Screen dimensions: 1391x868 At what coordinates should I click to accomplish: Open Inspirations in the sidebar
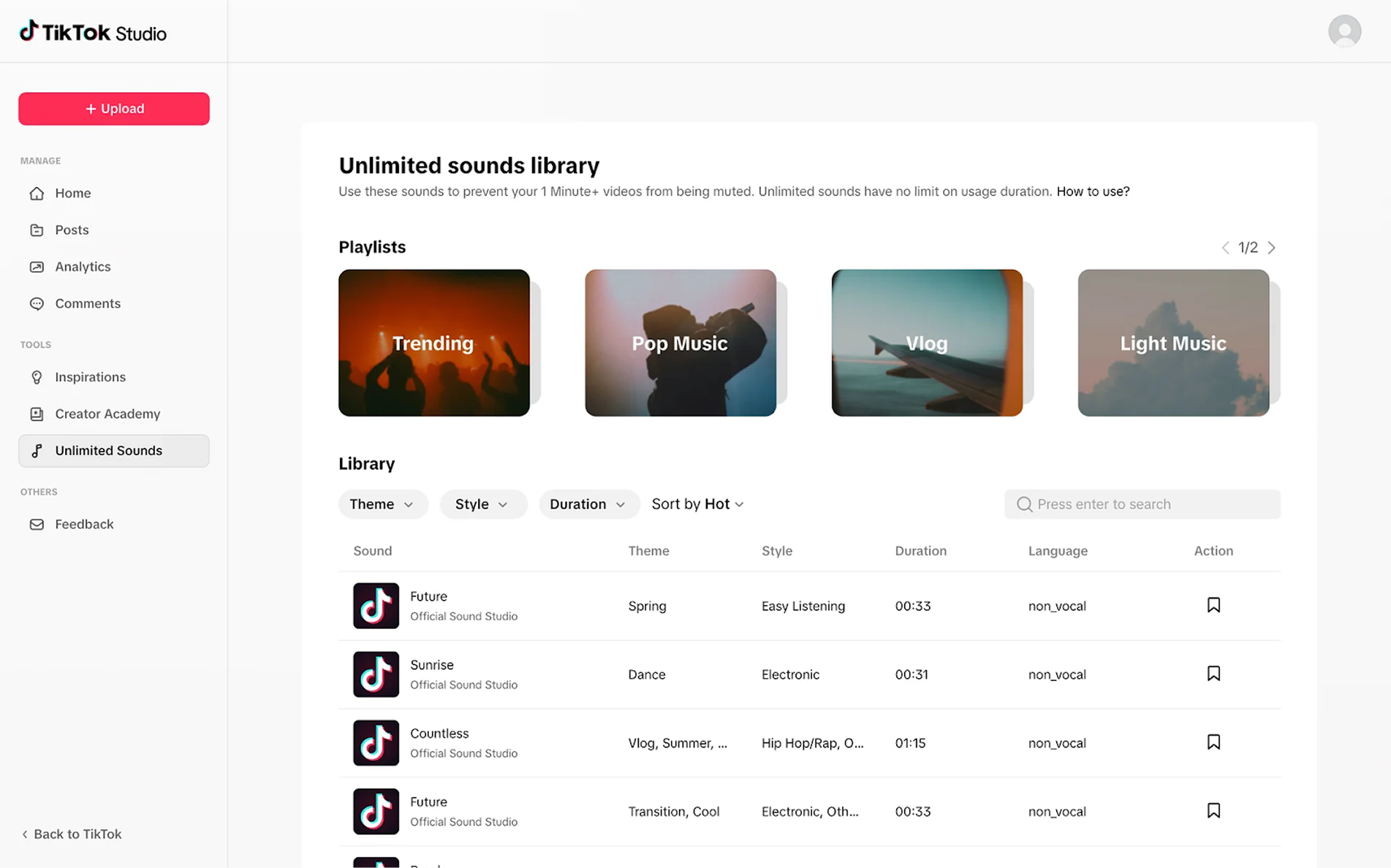[x=114, y=377]
